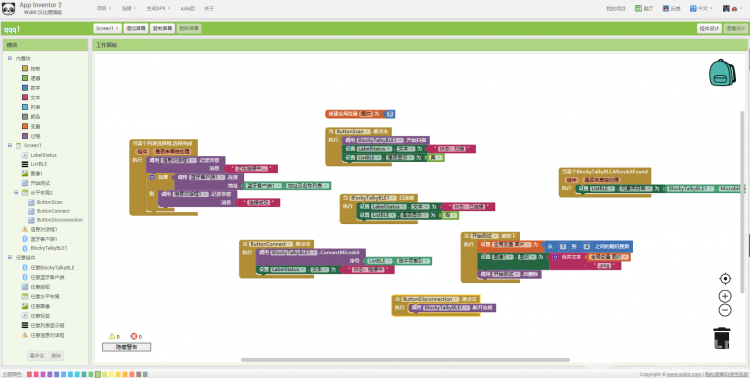Viewport: 750px width, 378px height.
Task: Zoom out the workspace with minus icon
Action: 725,311
